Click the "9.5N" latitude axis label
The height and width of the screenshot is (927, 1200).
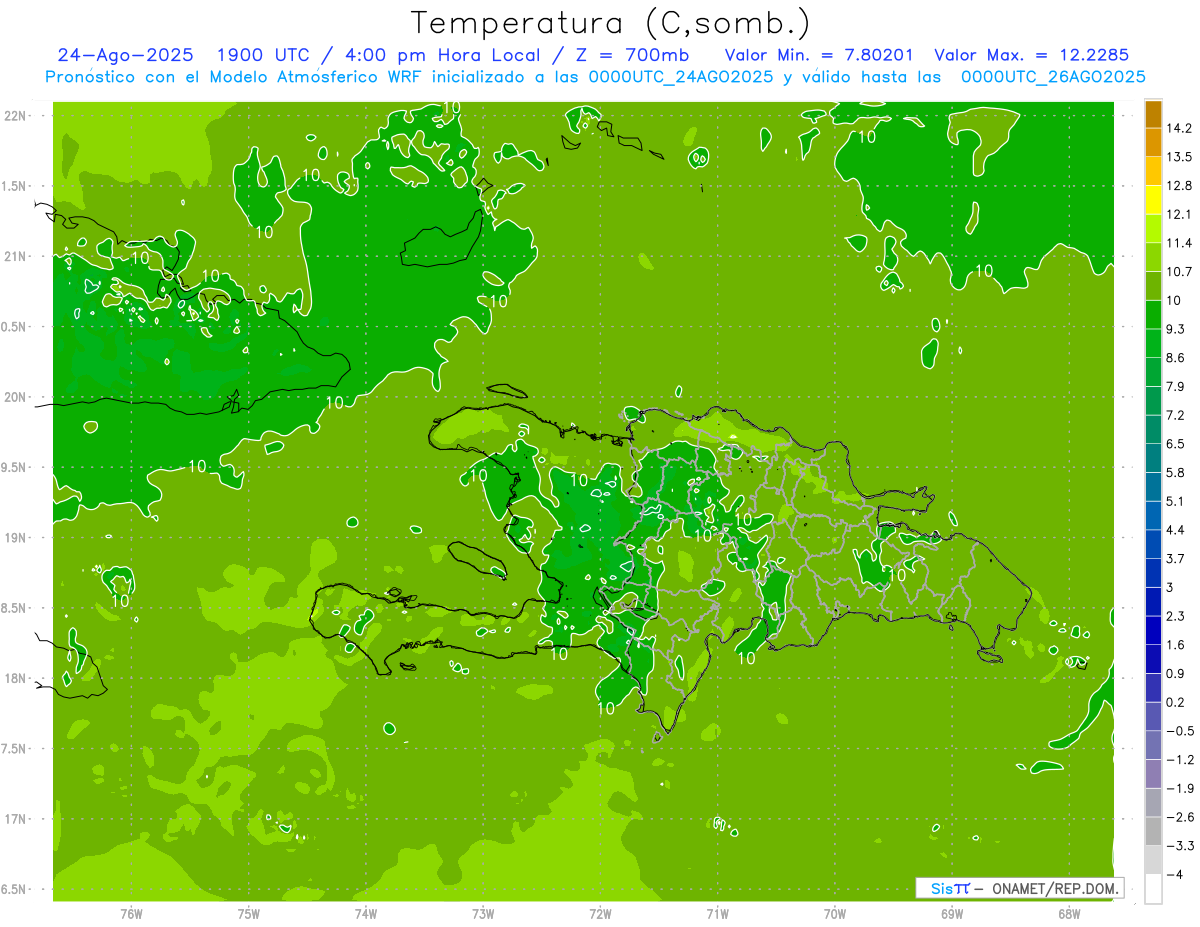click(x=15, y=468)
